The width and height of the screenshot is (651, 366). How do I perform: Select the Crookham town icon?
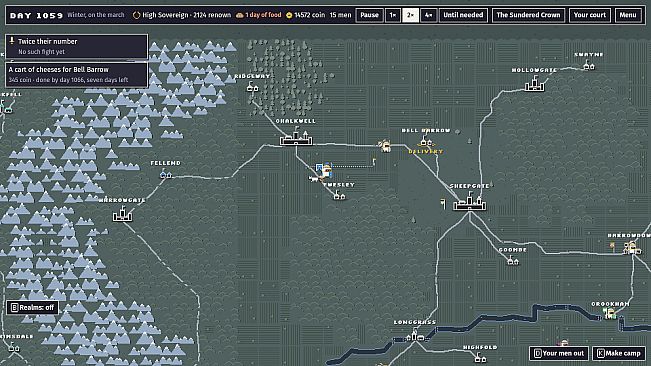[609, 313]
